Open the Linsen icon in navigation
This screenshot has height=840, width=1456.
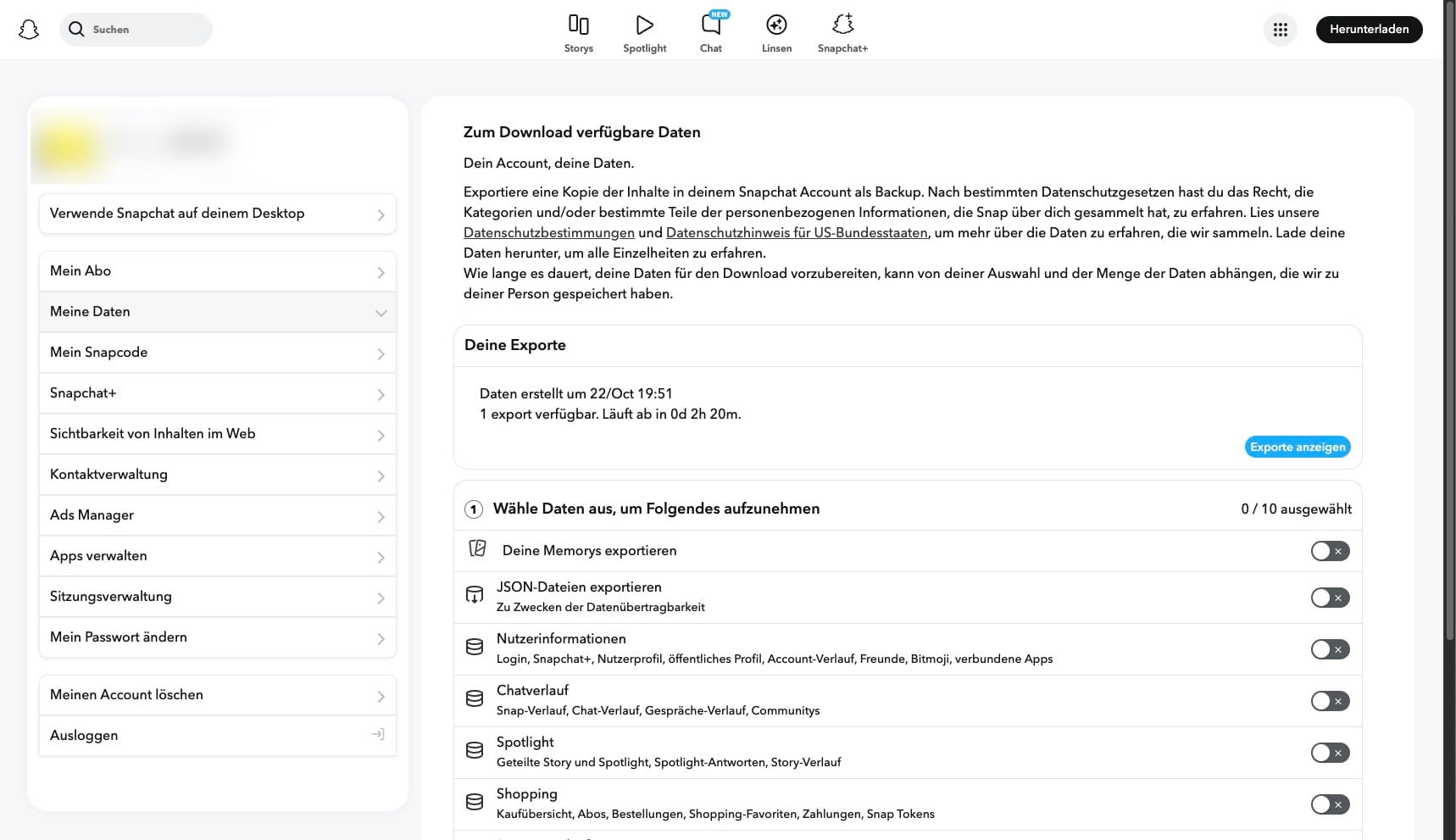pos(776,25)
